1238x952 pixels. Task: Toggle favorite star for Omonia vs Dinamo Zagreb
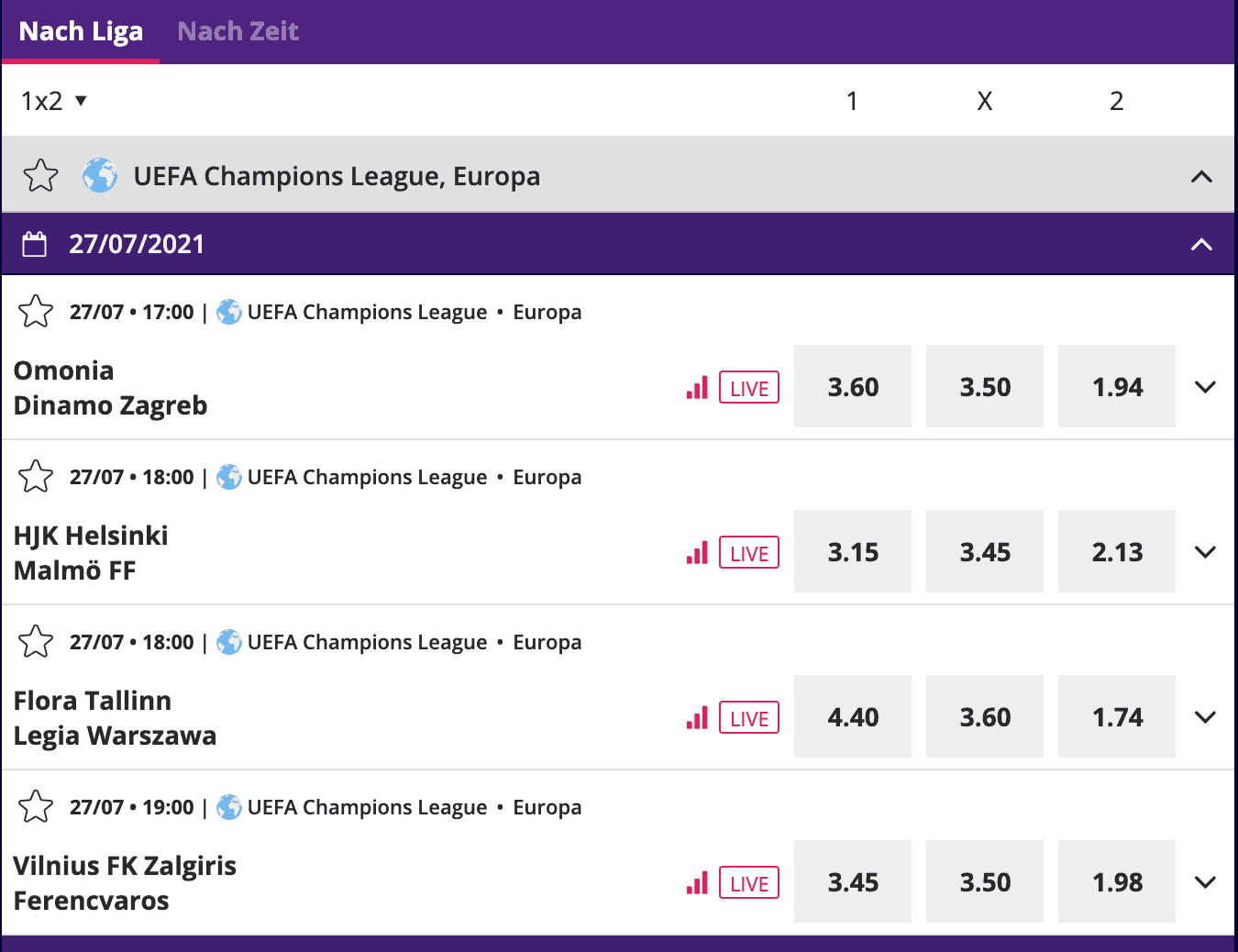coord(36,311)
